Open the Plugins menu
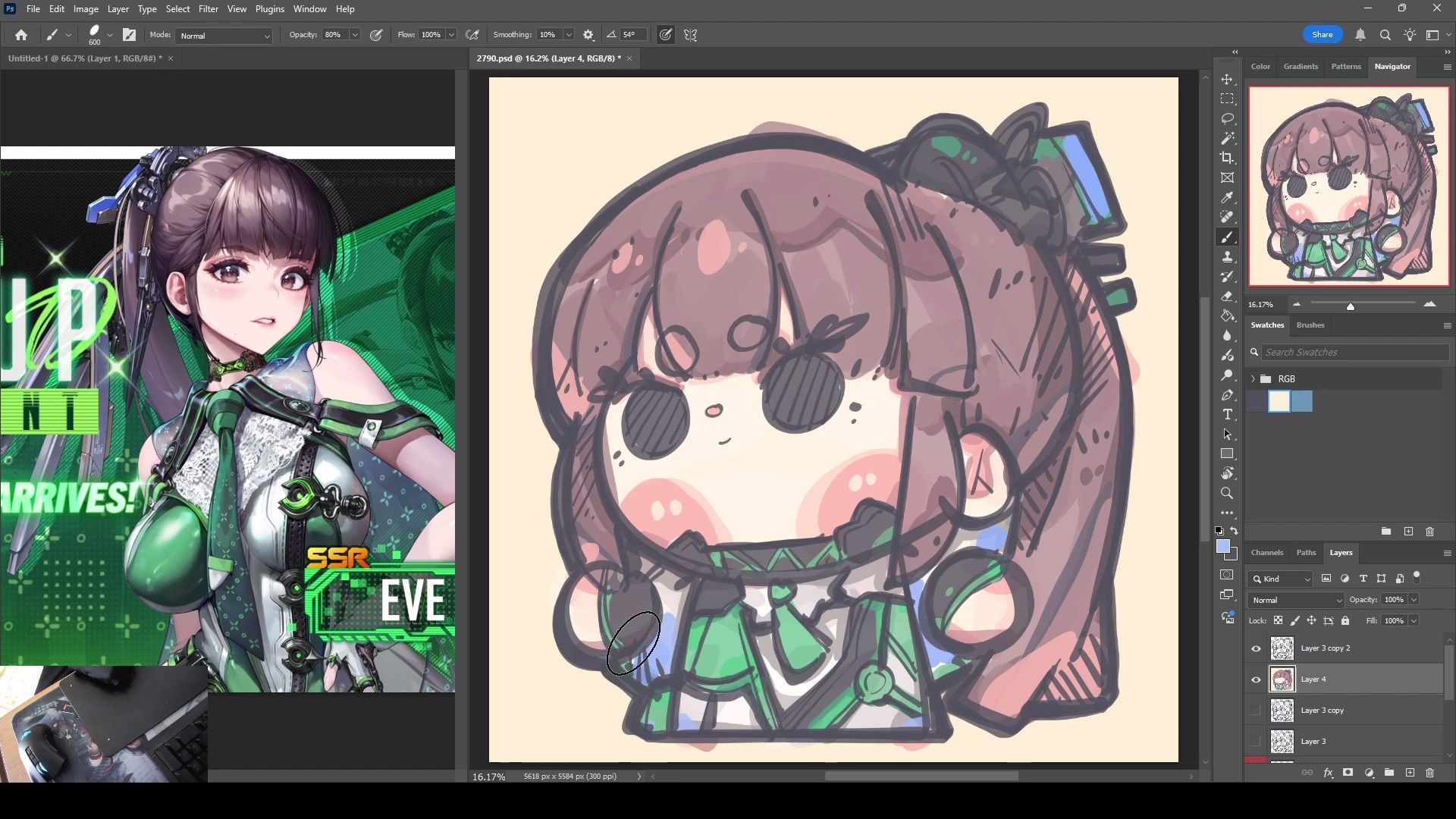Viewport: 1456px width, 819px height. 269,9
